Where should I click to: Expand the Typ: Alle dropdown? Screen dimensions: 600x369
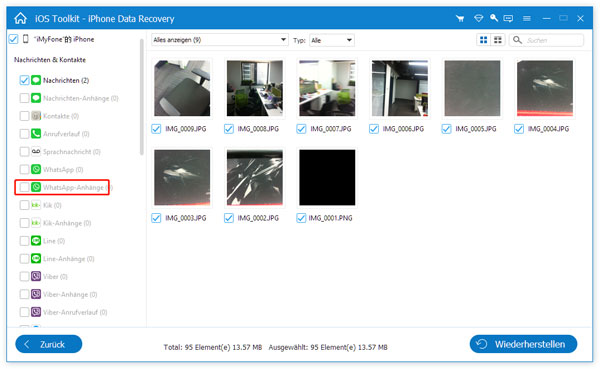coord(331,40)
